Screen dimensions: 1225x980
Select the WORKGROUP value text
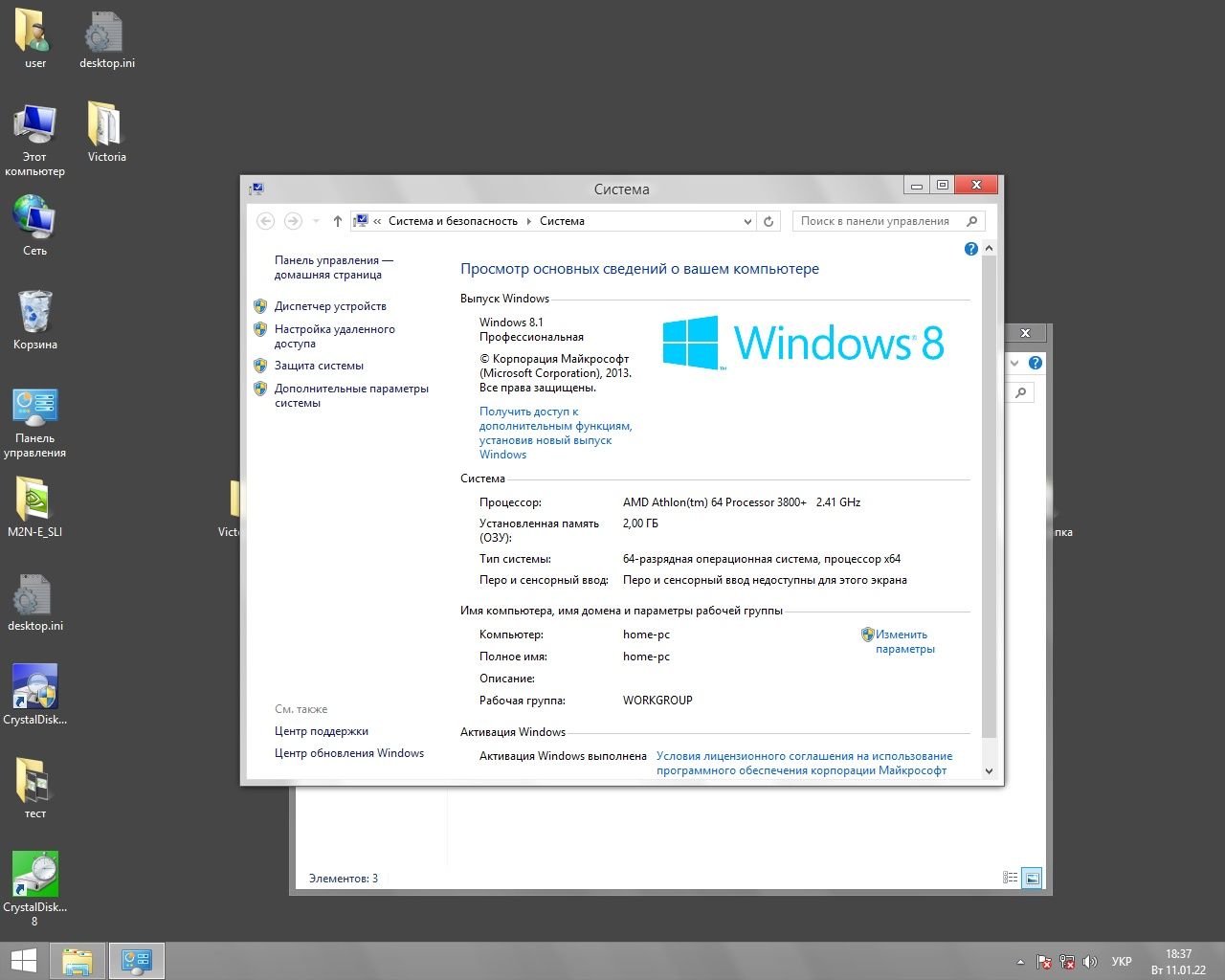coord(657,701)
